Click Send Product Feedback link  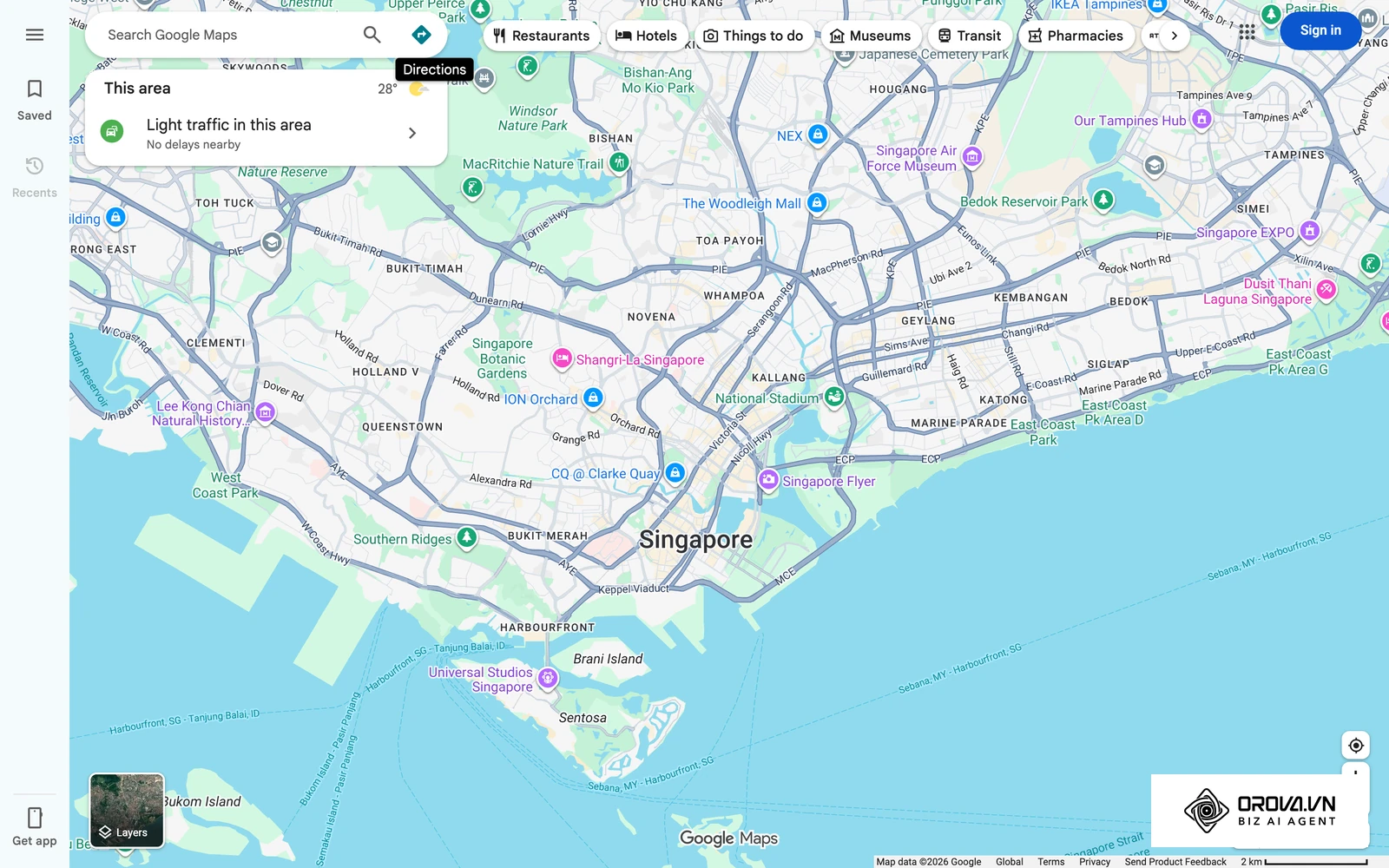[1175, 862]
